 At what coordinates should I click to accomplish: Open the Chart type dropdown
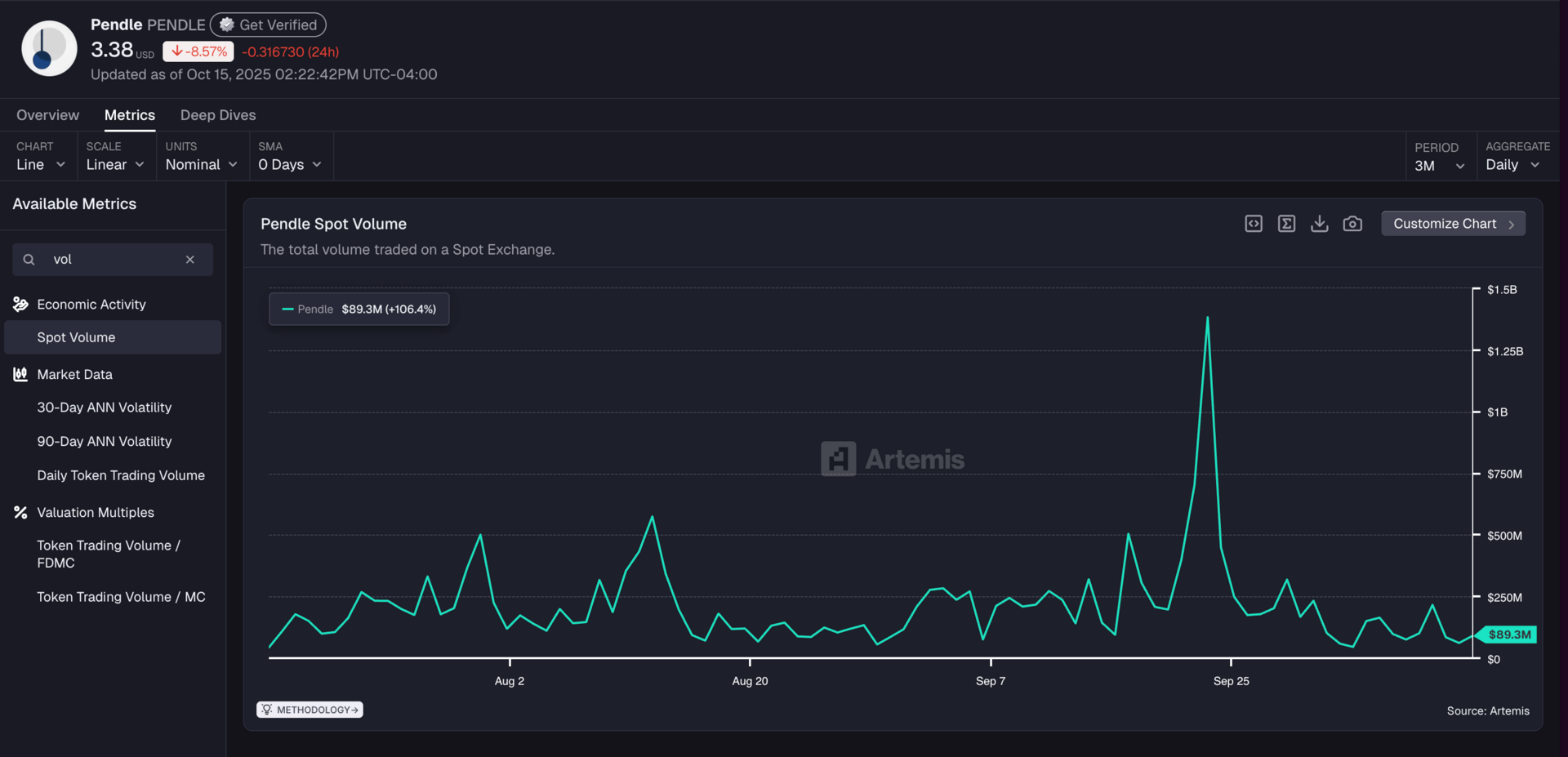[x=40, y=164]
